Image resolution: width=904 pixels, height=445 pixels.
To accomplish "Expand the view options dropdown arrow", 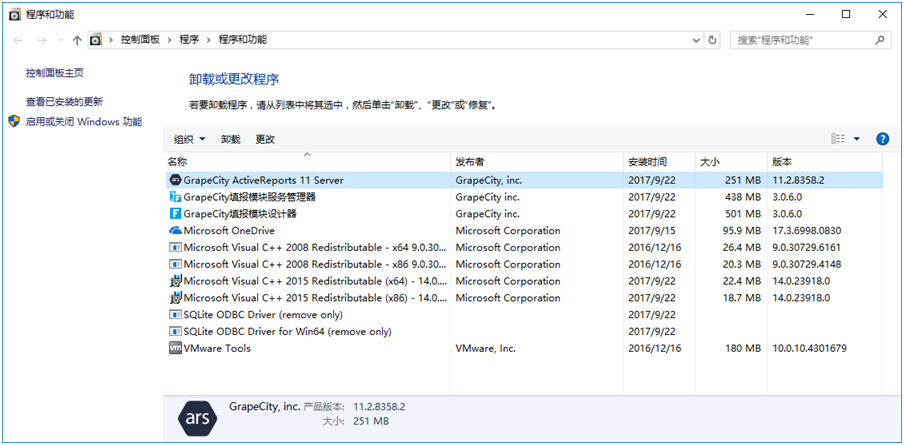I will (857, 139).
